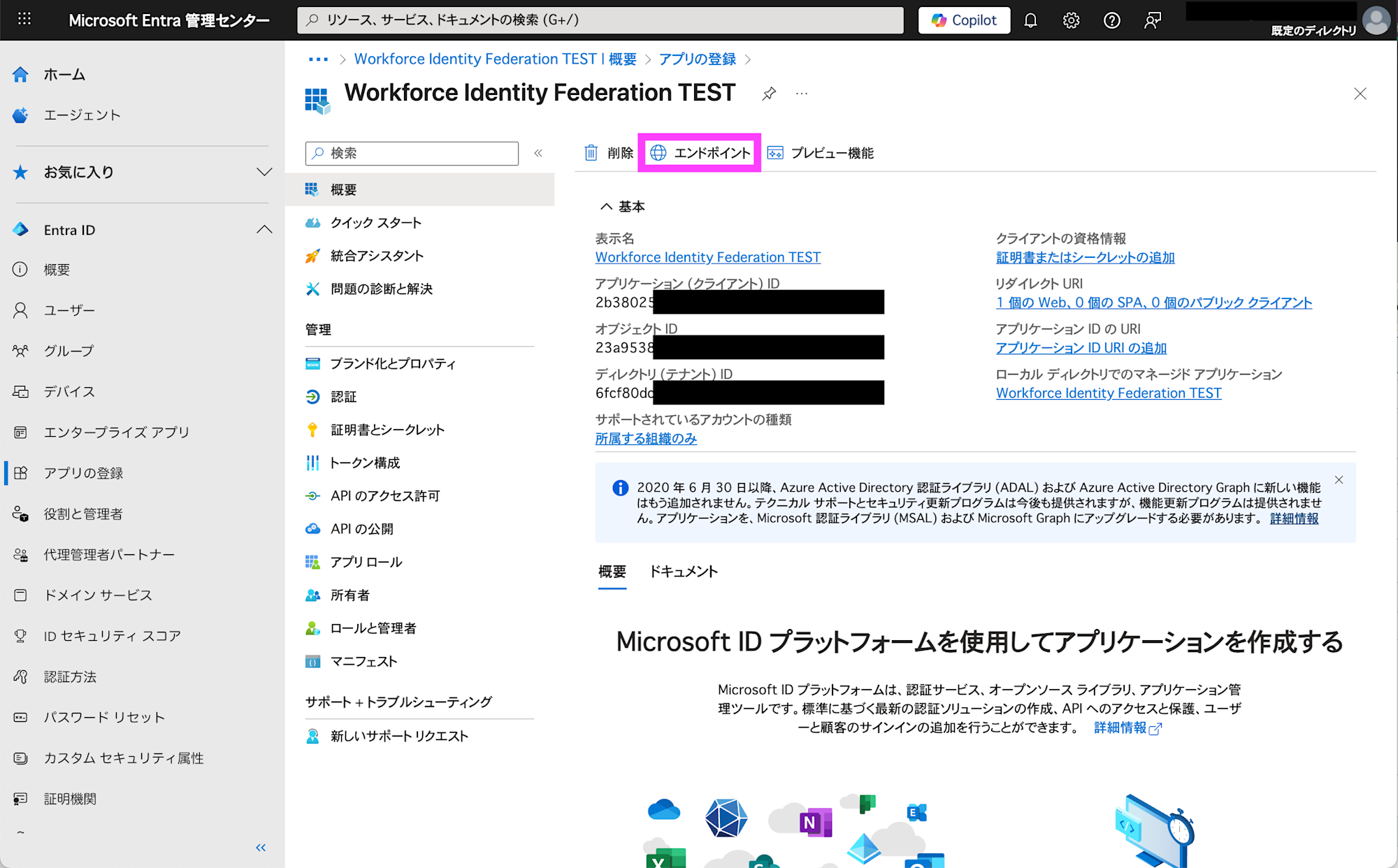The width and height of the screenshot is (1398, 868).
Task: Open the app launcher waffle icon
Action: (x=24, y=20)
